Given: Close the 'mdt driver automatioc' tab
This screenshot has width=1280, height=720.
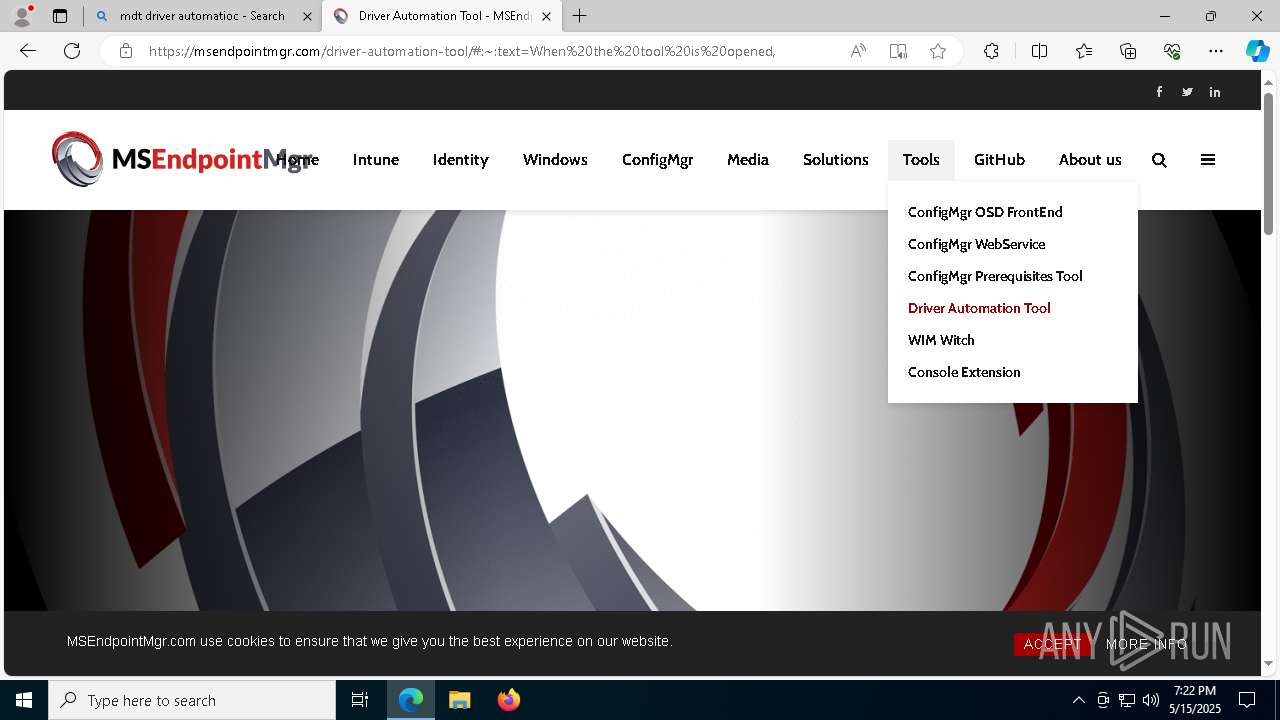Looking at the screenshot, I should [307, 16].
